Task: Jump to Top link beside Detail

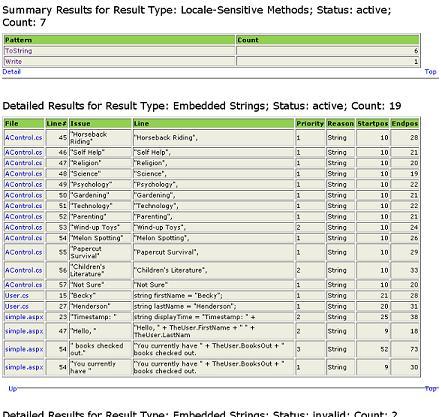Action: 430,71
